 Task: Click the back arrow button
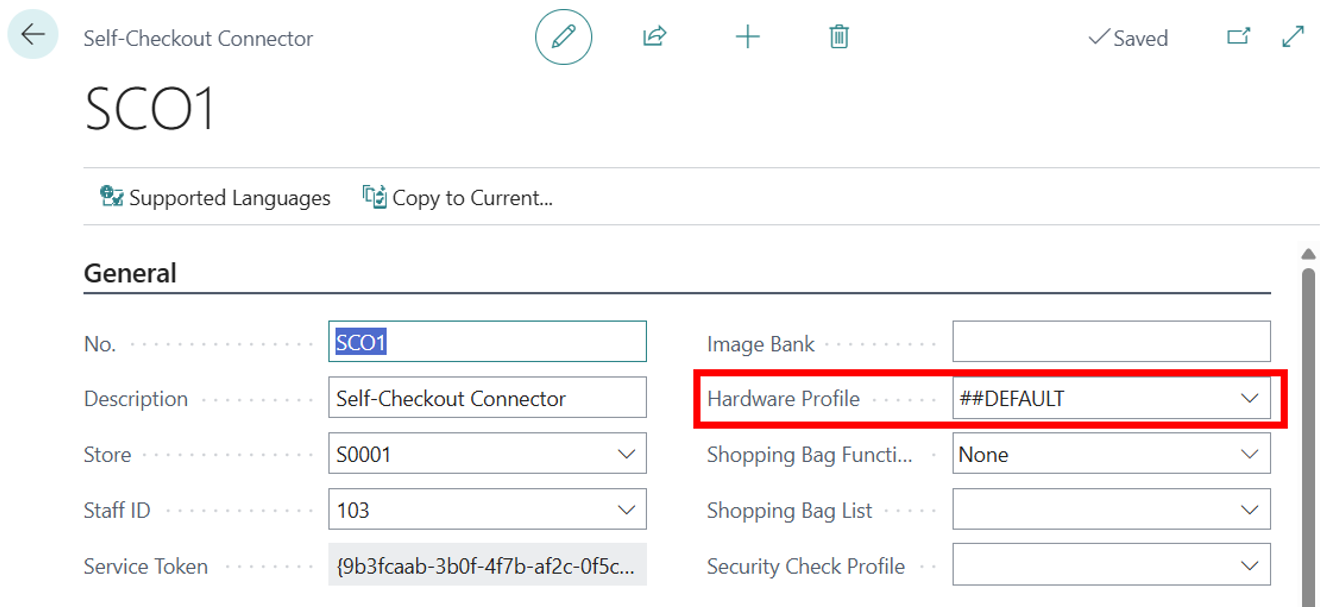[33, 35]
